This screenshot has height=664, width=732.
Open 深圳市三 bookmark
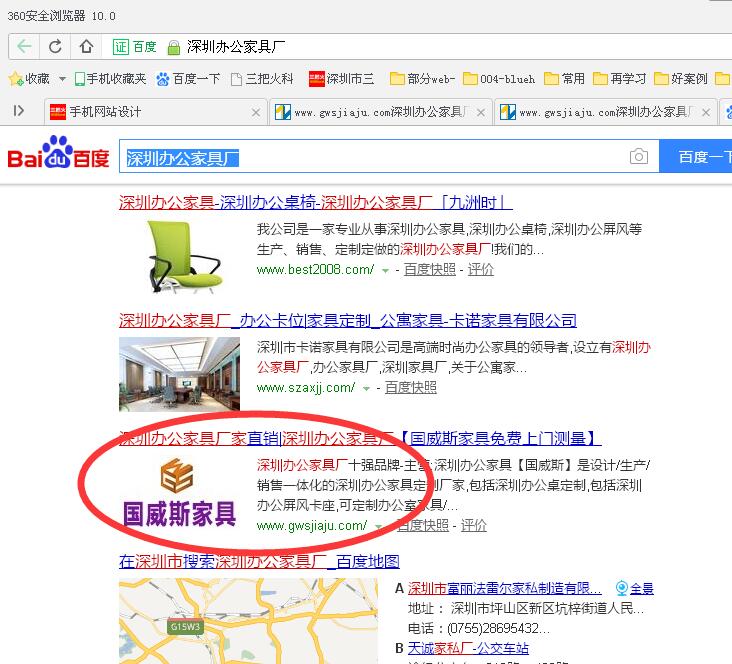pos(341,79)
